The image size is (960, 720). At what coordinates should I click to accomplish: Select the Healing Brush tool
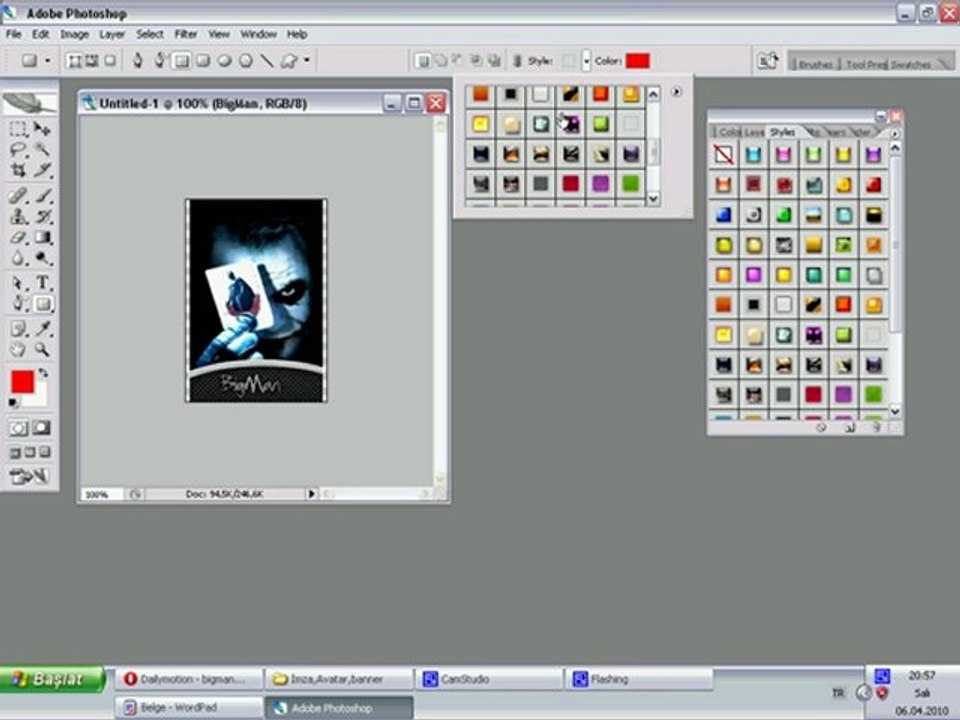(x=18, y=196)
